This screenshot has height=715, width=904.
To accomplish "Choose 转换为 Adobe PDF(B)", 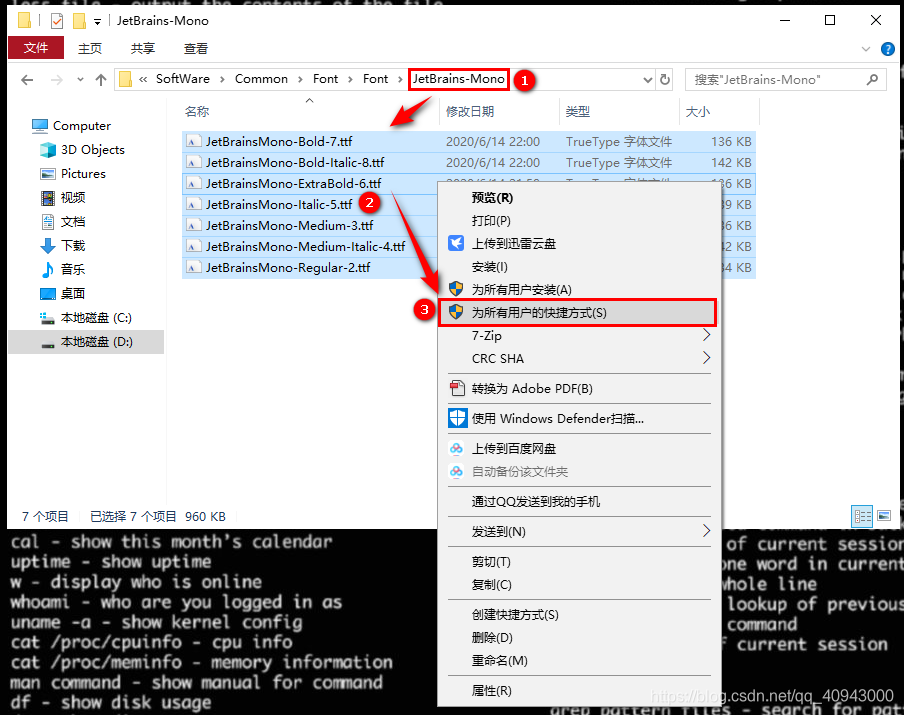I will pos(579,389).
